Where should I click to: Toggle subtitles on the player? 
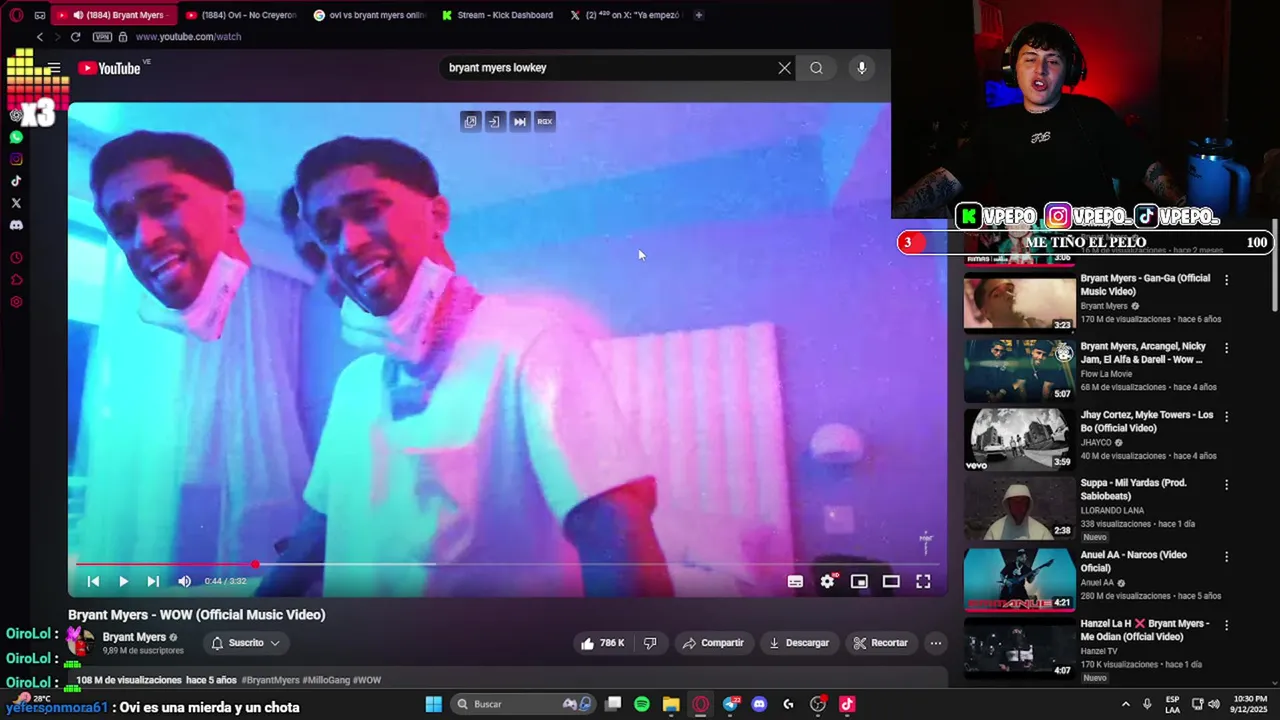click(x=795, y=581)
